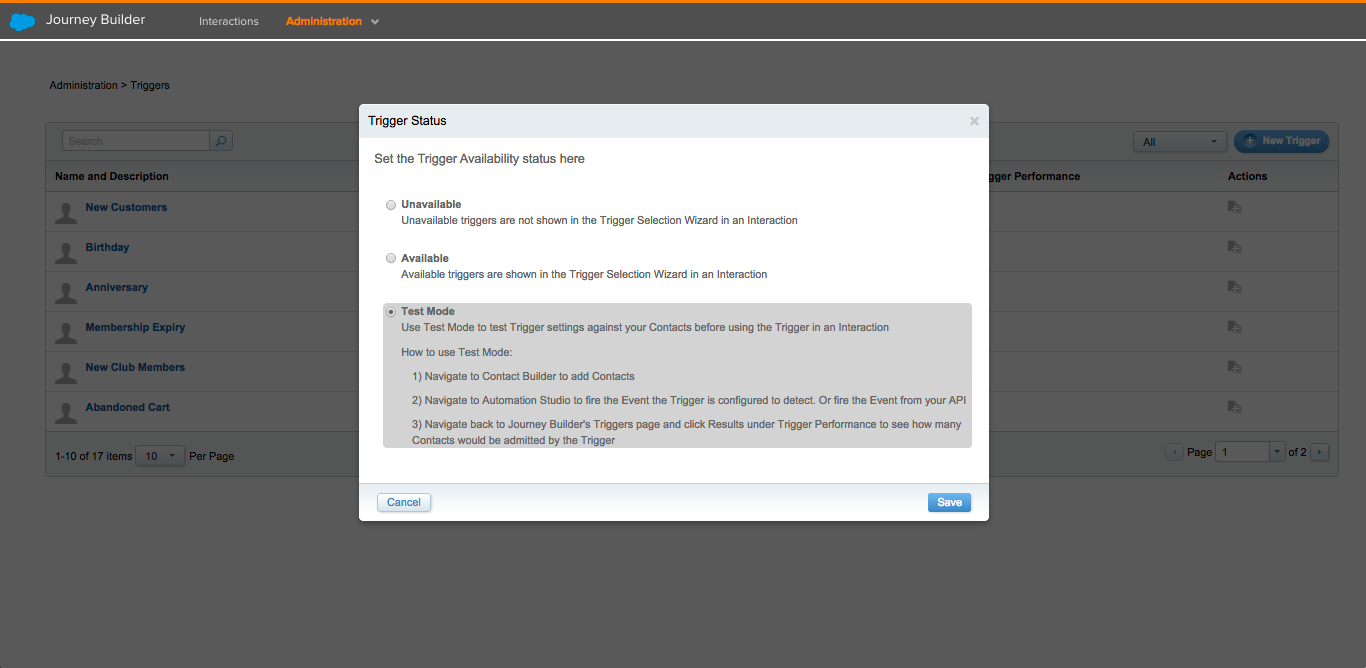The height and width of the screenshot is (668, 1366).
Task: Click the Cancel button
Action: coord(404,502)
